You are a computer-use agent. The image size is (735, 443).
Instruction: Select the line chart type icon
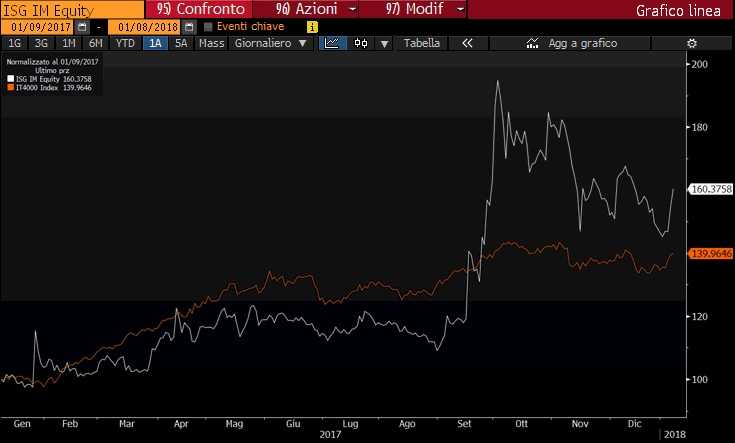pos(332,43)
